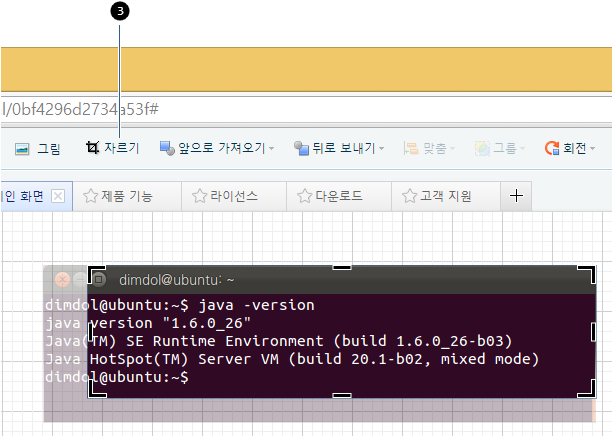
Task: Expand the 그룹 dropdown arrow
Action: [x=522, y=149]
